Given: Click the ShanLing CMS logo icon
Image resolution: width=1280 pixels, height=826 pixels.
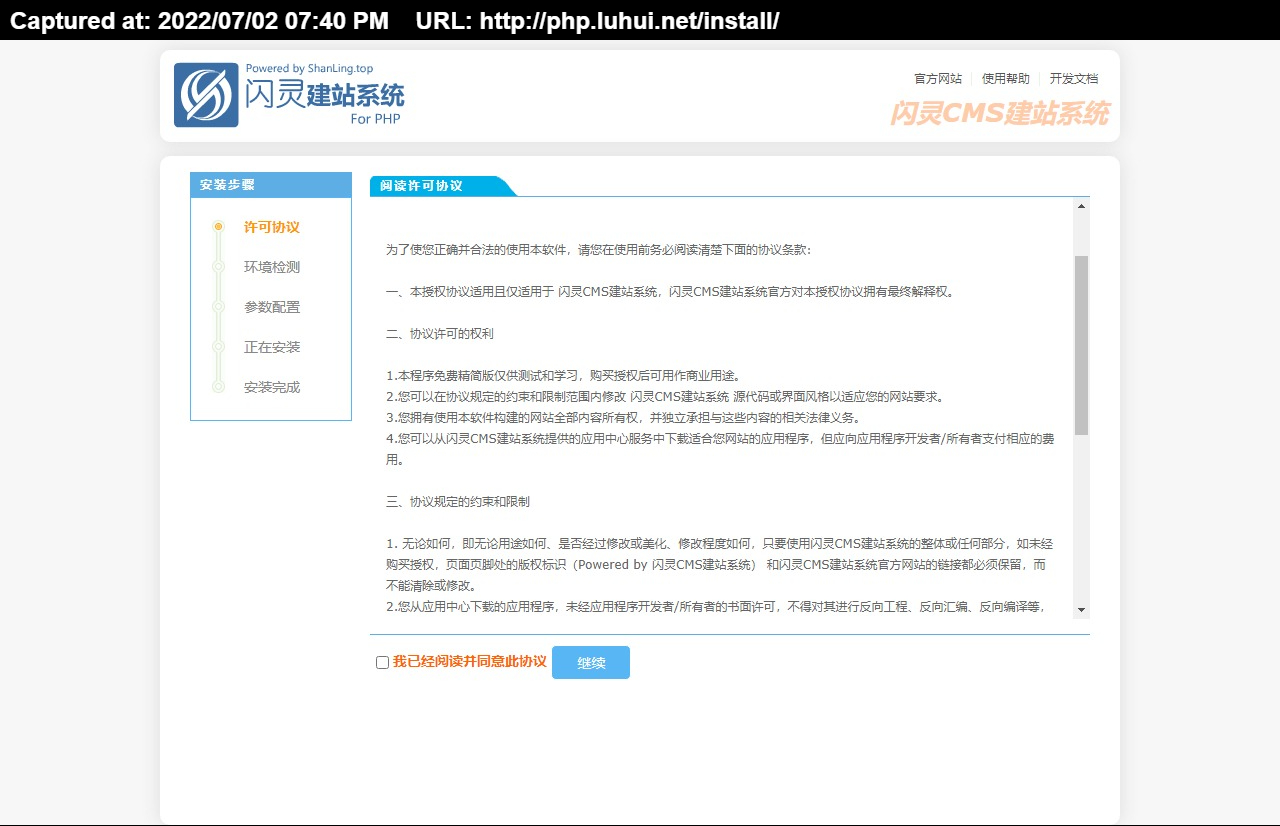Looking at the screenshot, I should point(206,95).
